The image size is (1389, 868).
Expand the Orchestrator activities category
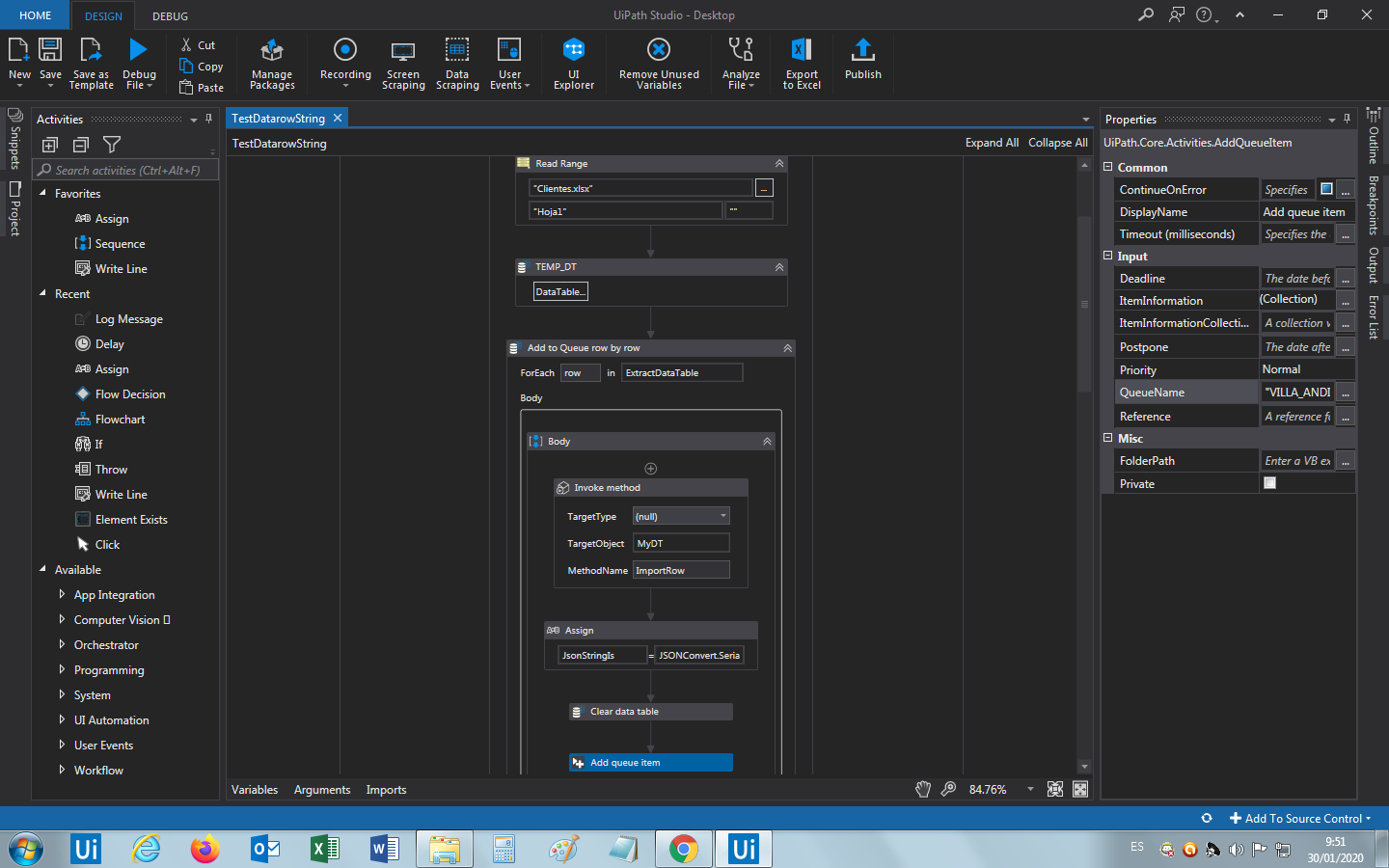[x=62, y=644]
